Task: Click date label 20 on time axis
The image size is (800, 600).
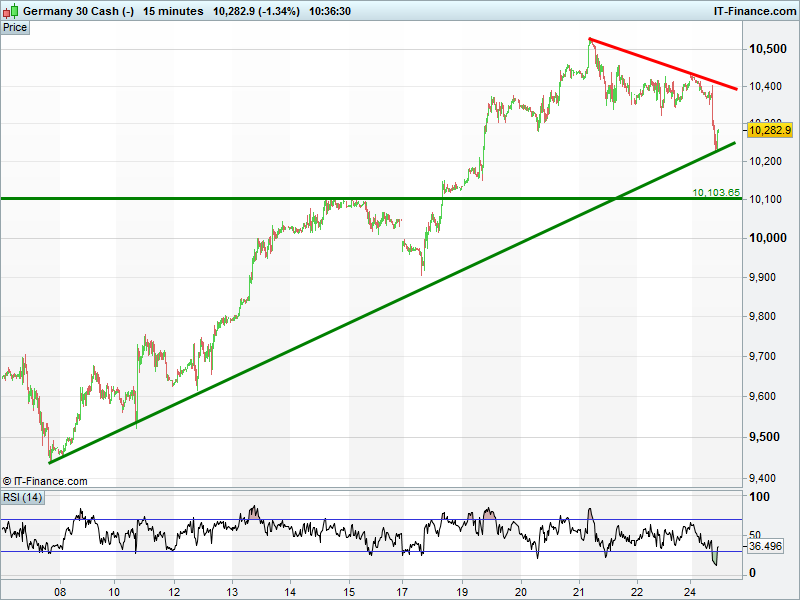Action: [x=521, y=592]
